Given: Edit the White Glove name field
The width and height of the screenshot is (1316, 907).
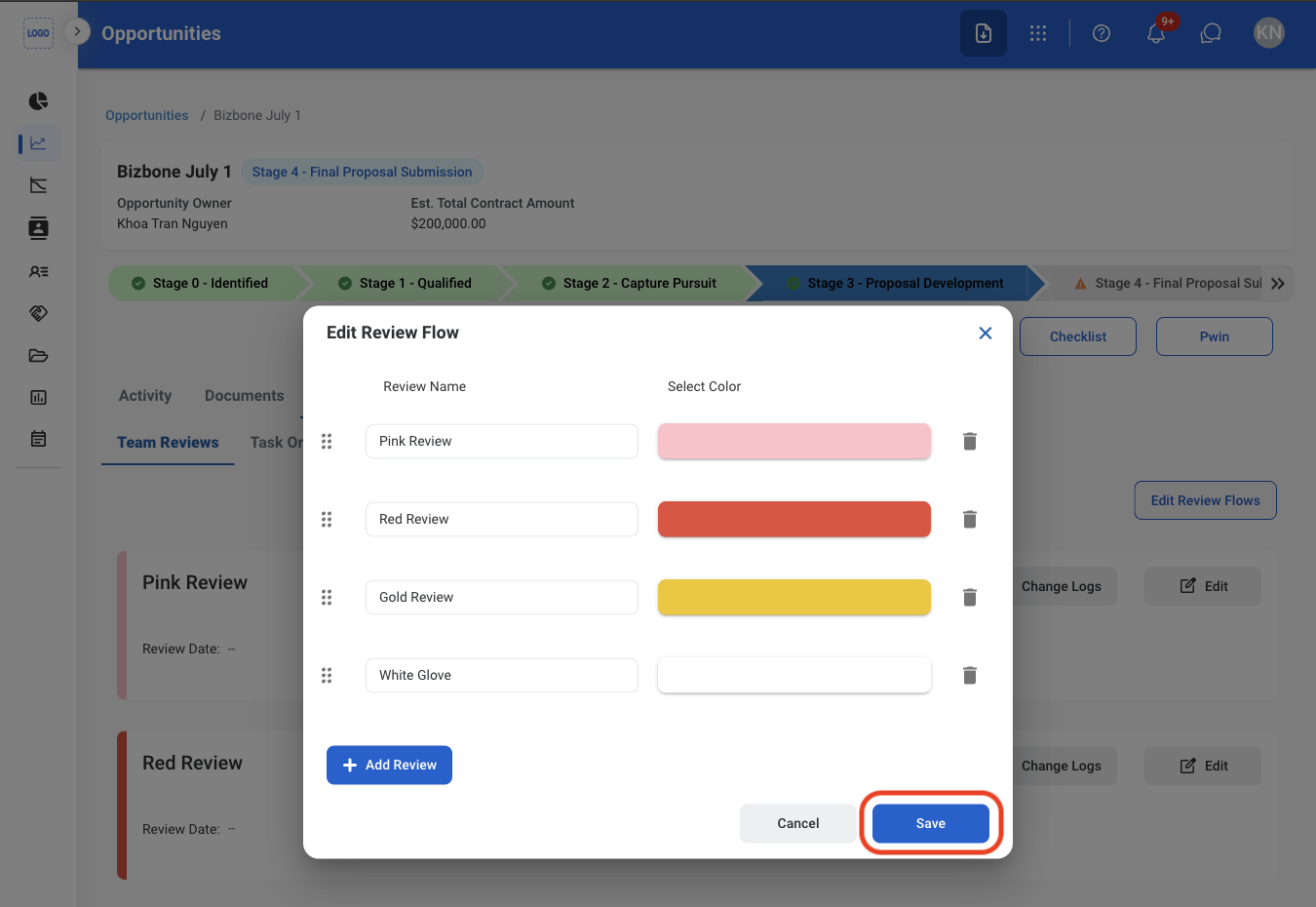Looking at the screenshot, I should (x=502, y=675).
